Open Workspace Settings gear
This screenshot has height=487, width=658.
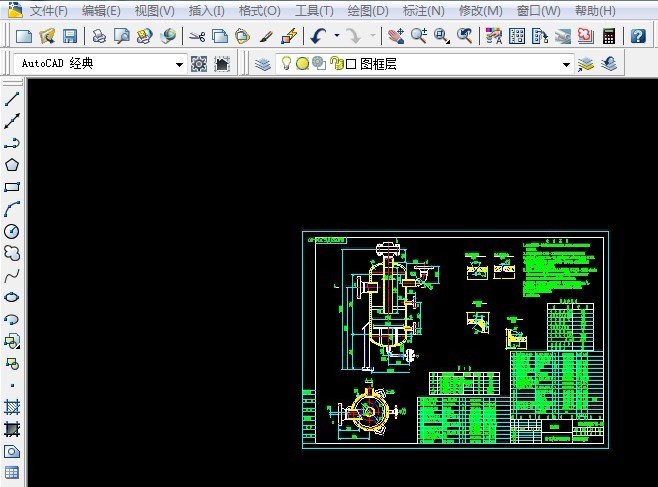pos(199,64)
